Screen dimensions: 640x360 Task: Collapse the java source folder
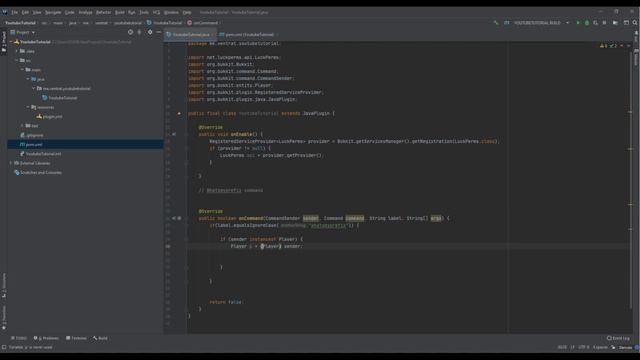28,79
